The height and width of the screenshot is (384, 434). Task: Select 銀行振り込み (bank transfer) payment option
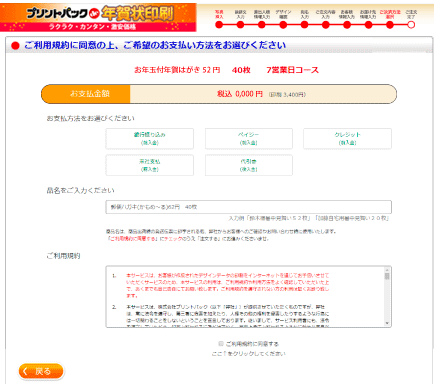click(149, 139)
